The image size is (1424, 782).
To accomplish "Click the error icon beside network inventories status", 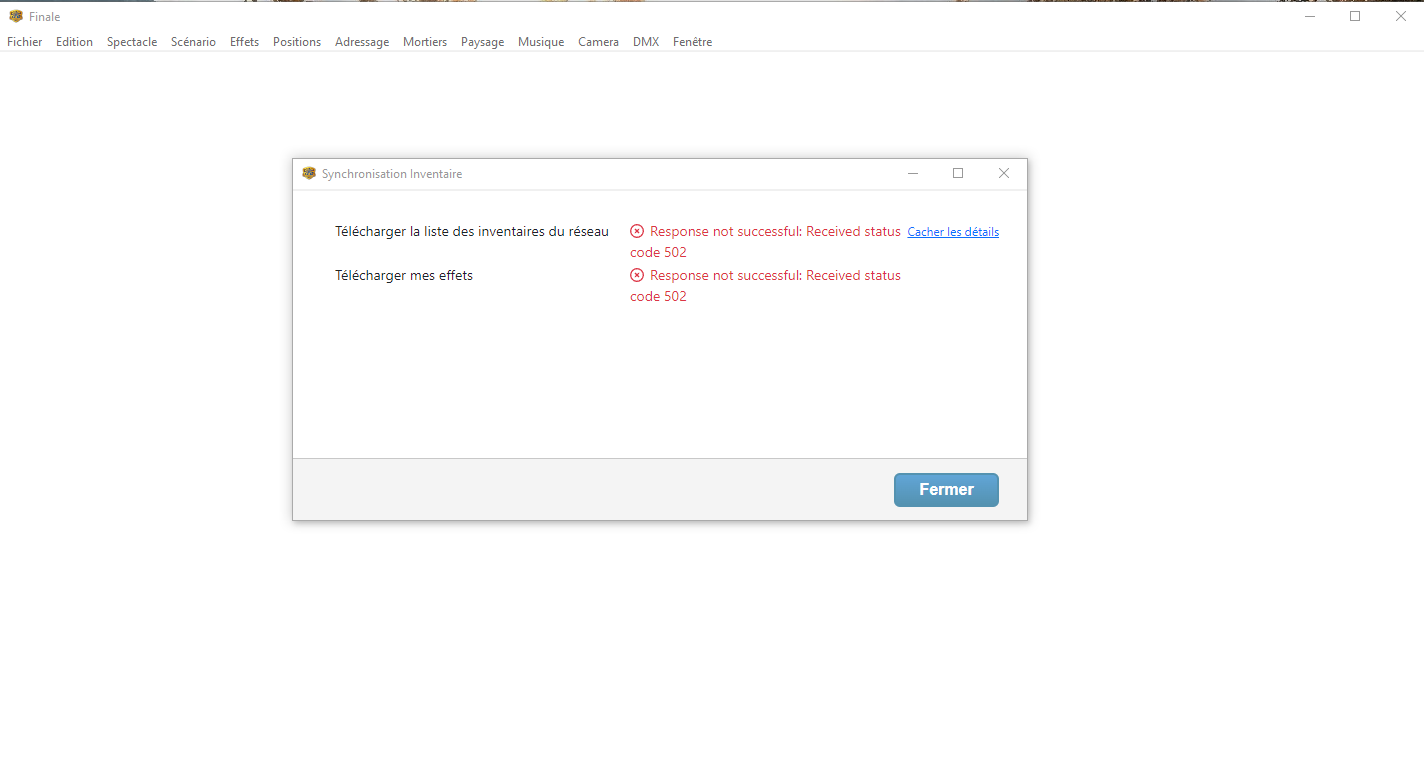I will [x=637, y=231].
